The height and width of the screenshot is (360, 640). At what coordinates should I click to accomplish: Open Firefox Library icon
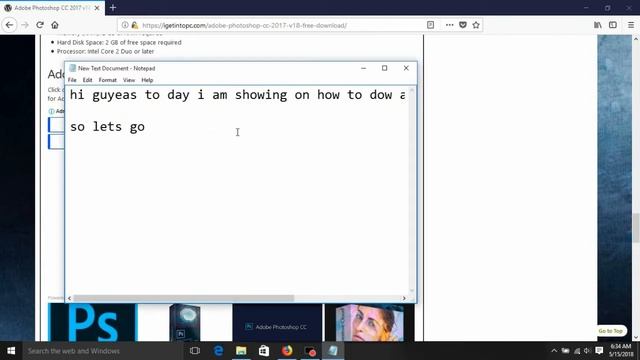click(x=598, y=25)
